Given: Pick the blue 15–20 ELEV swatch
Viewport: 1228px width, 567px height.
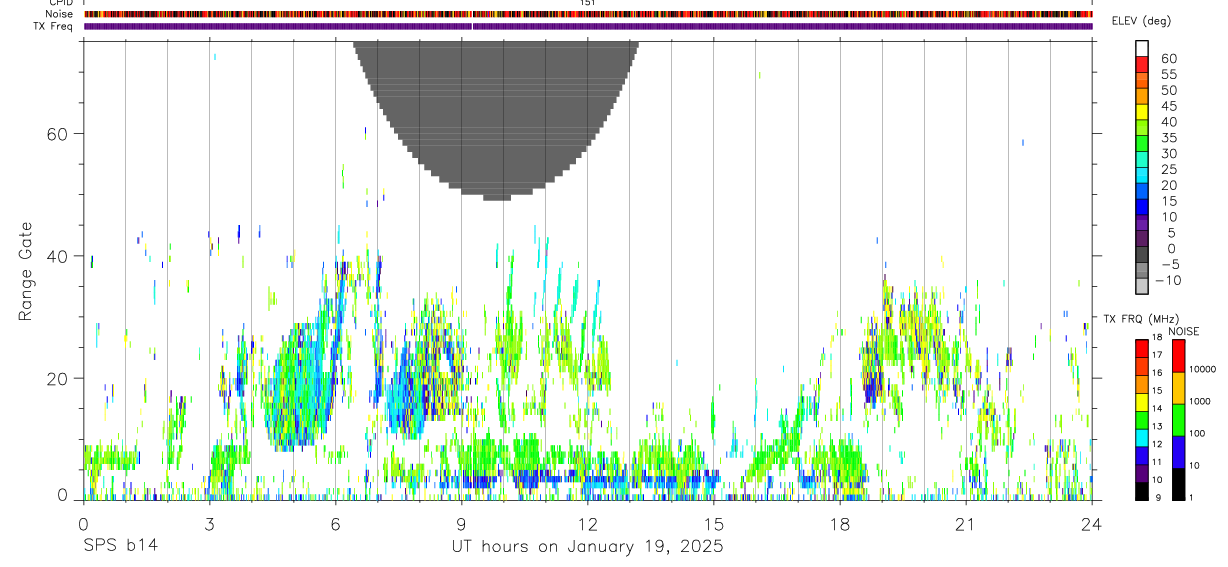Looking at the screenshot, I should coord(1142,192).
